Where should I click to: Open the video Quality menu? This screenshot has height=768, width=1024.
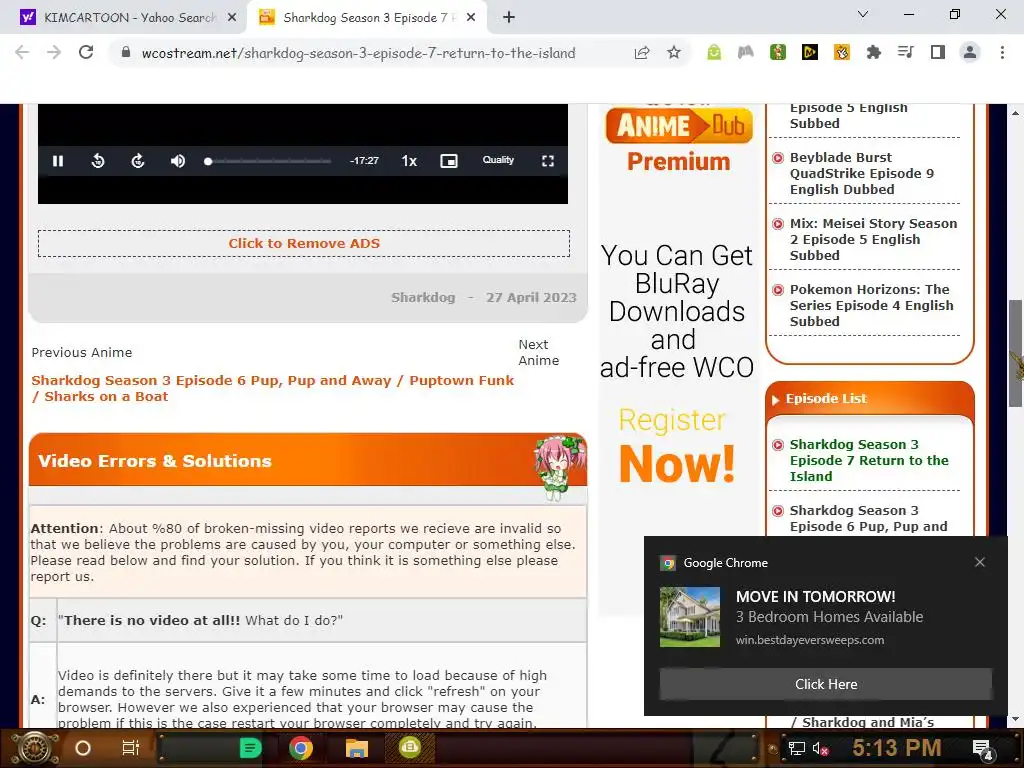point(498,160)
